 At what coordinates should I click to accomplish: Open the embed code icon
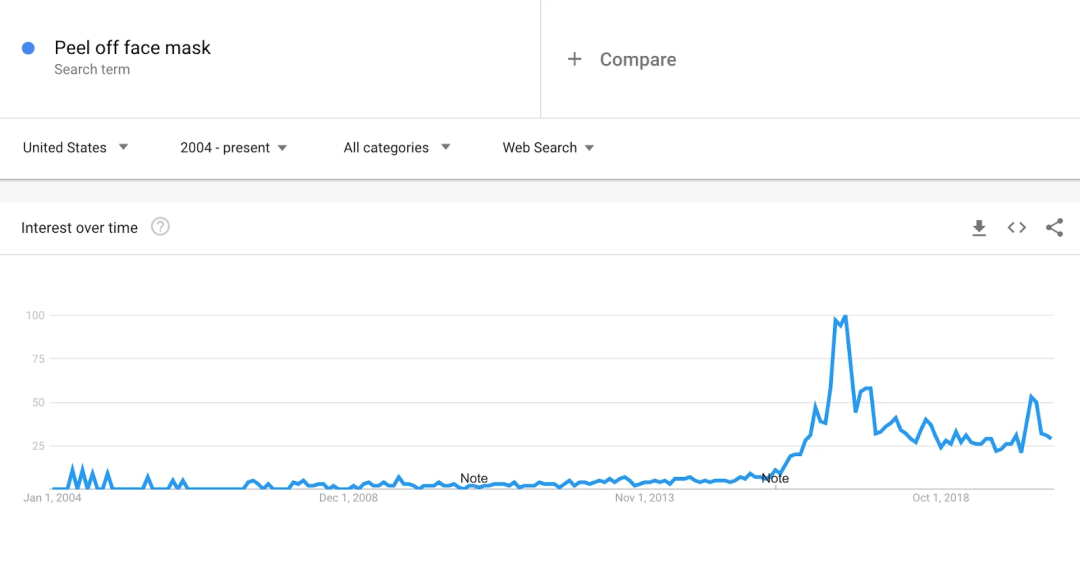pos(1017,227)
